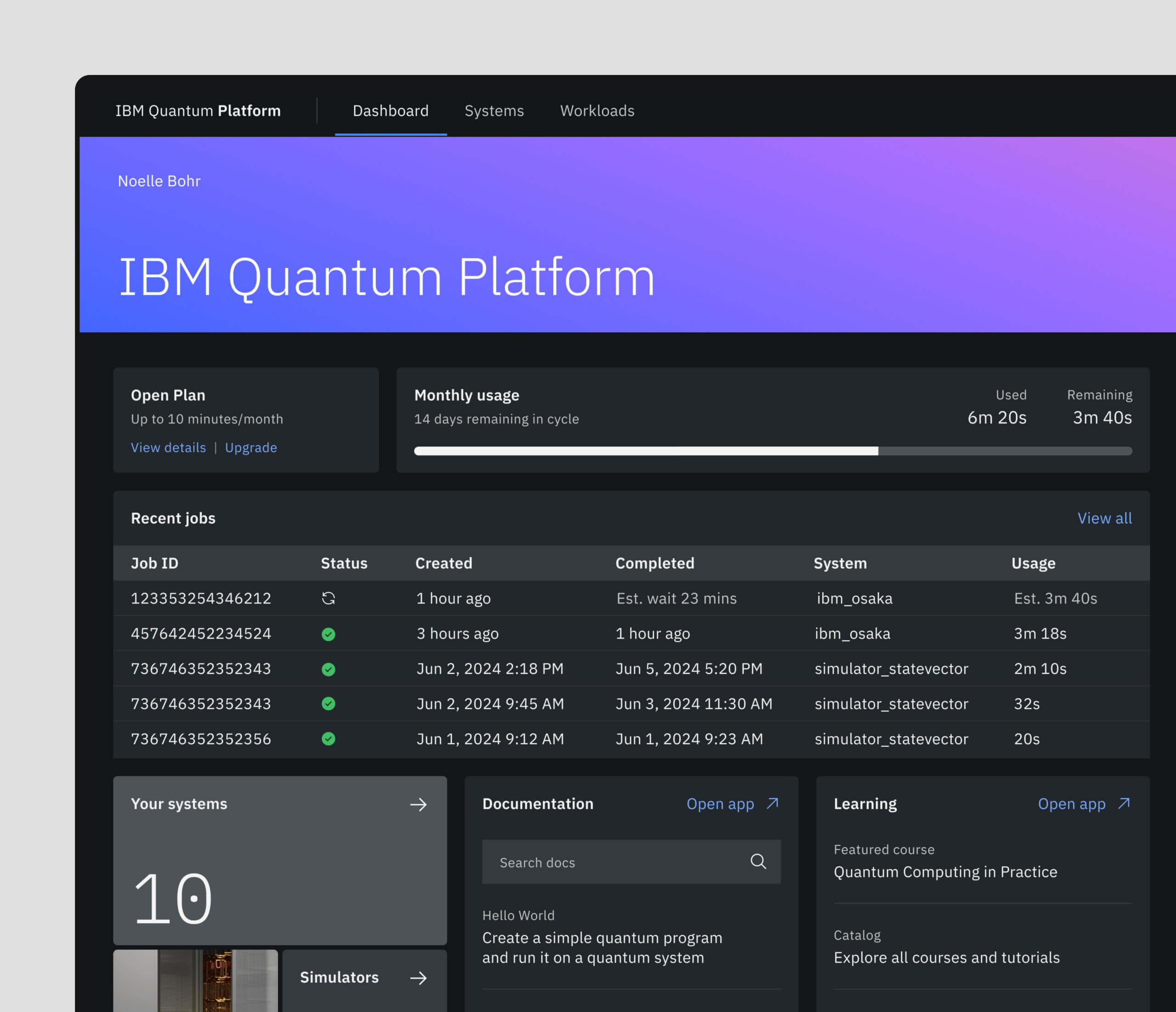This screenshot has height=1012, width=1176.
Task: Click '3m 18s' usage value
Action: click(x=1040, y=633)
